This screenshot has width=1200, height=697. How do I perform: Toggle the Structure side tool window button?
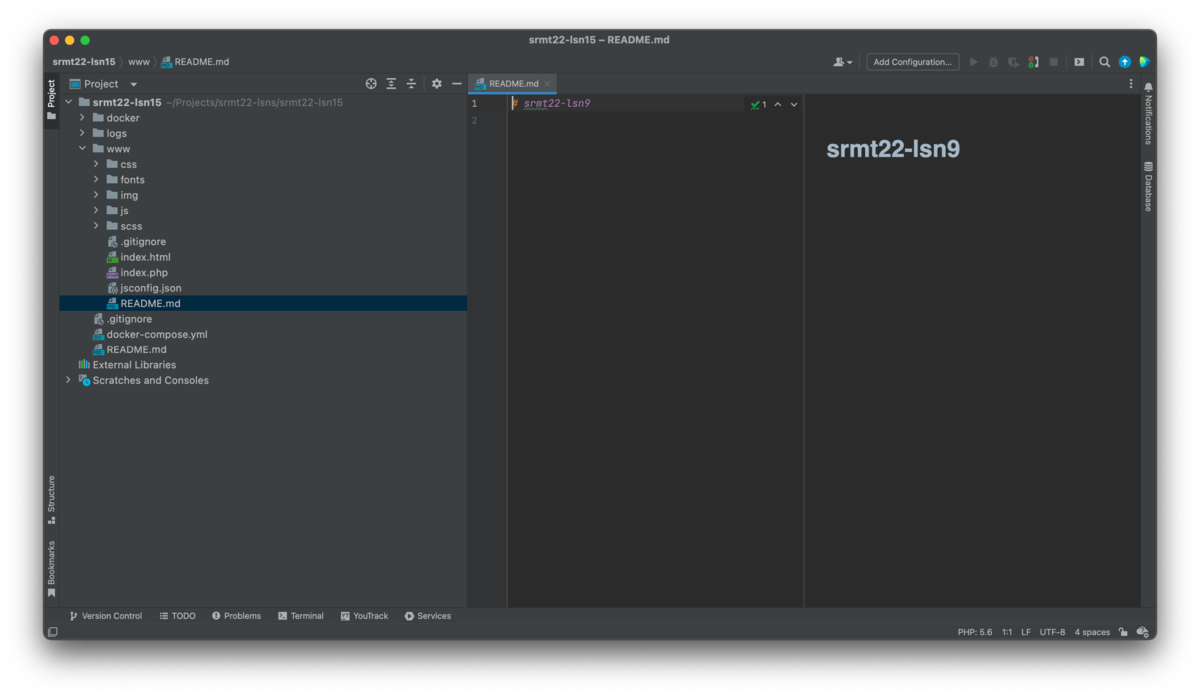coord(51,499)
